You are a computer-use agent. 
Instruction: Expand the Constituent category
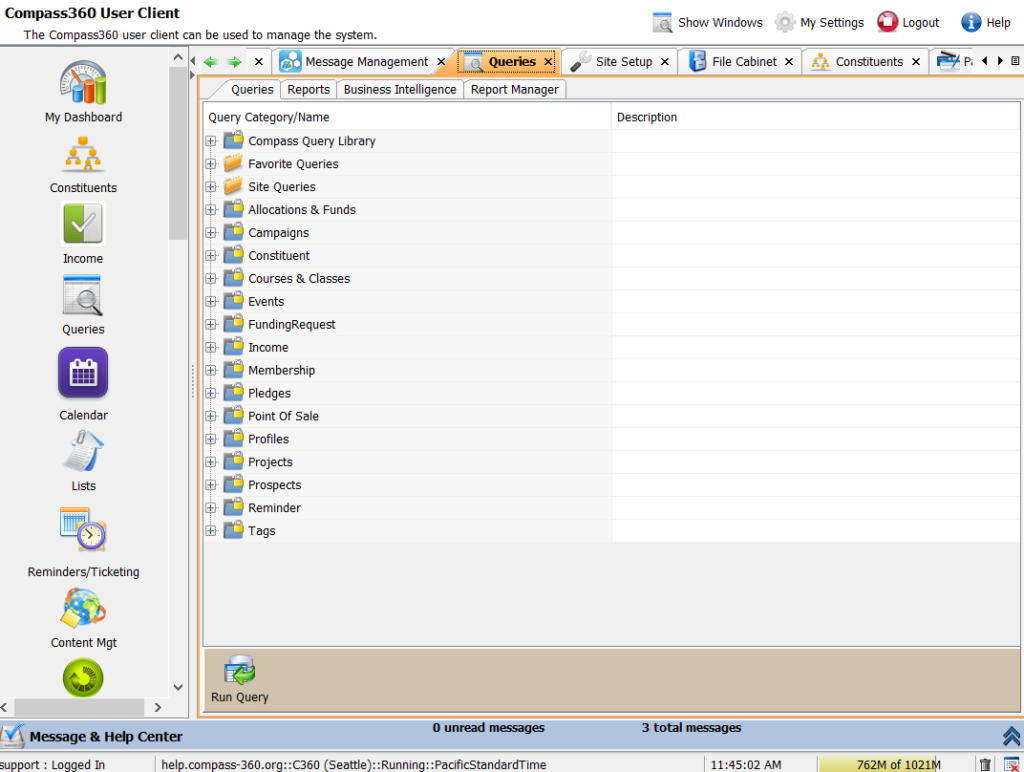pyautogui.click(x=211, y=255)
